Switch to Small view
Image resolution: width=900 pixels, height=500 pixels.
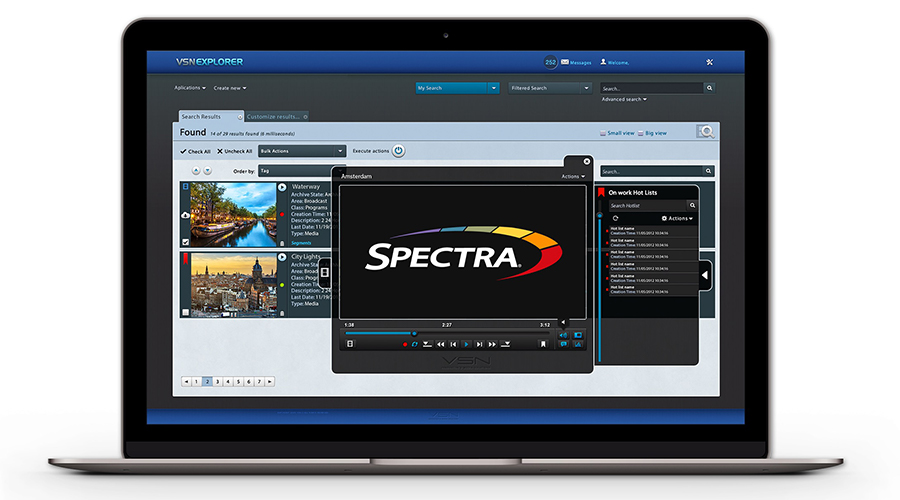617,133
